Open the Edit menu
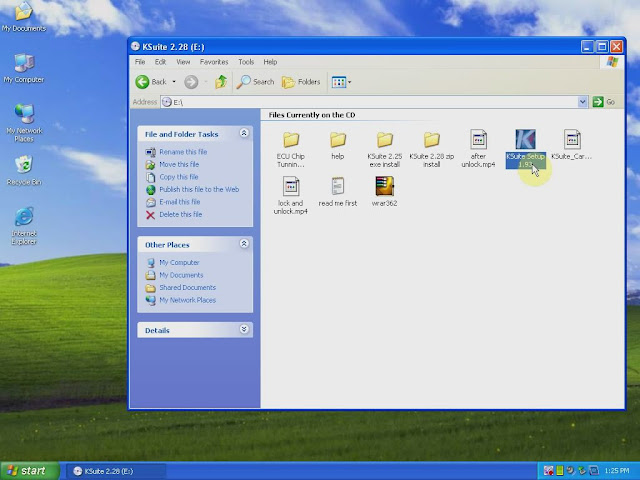The width and height of the screenshot is (640, 480). pos(160,62)
